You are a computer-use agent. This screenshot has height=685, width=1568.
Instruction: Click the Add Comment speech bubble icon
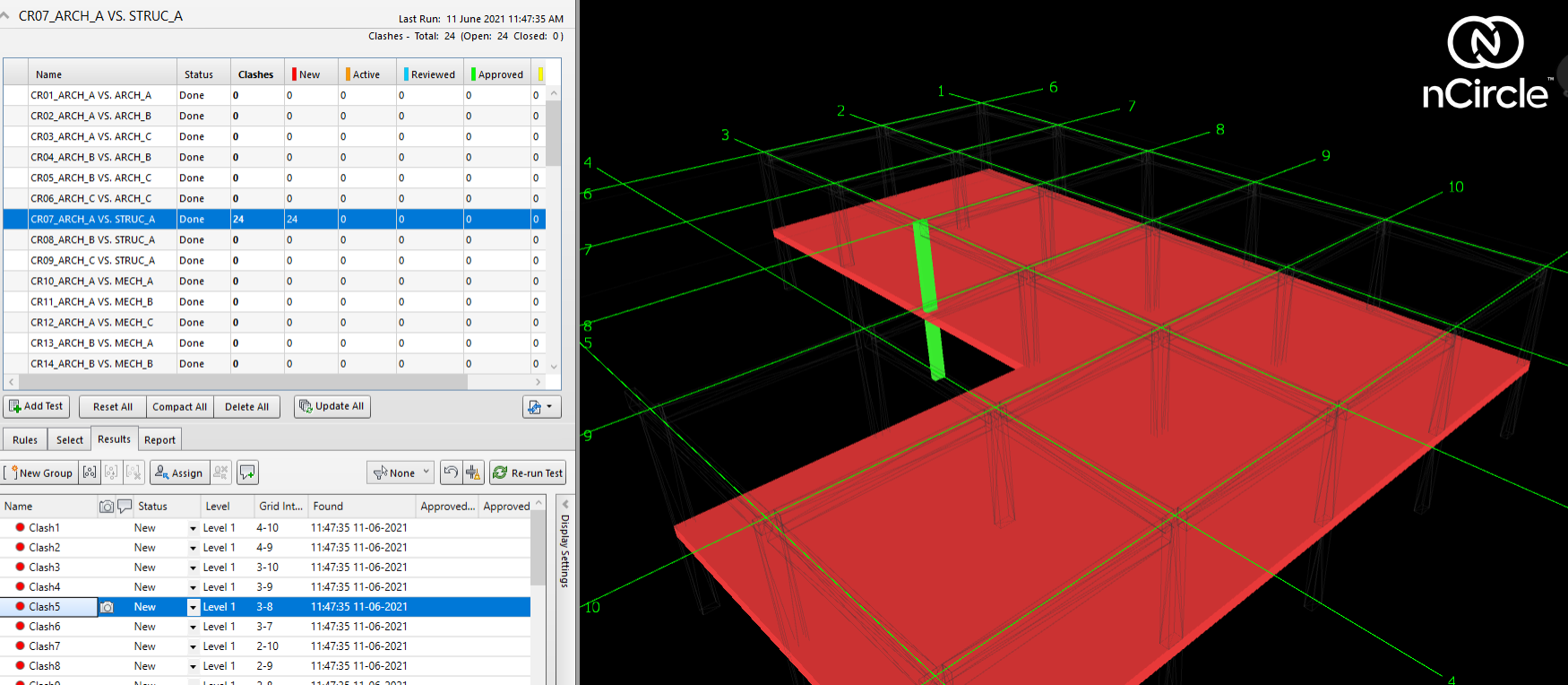[x=248, y=473]
